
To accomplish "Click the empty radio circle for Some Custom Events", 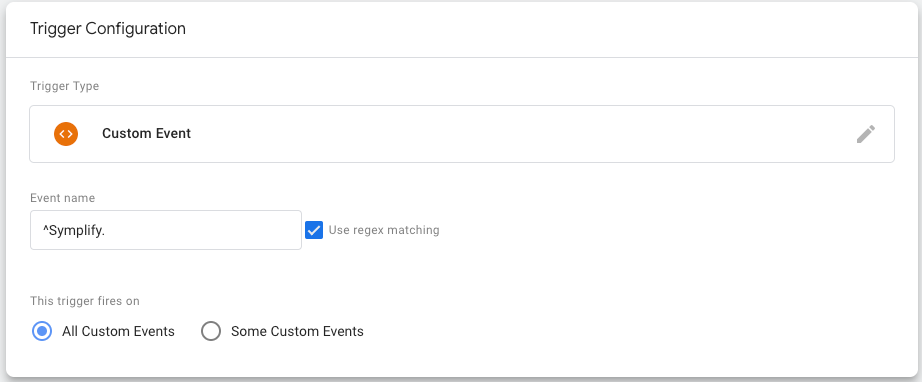I will 211,331.
